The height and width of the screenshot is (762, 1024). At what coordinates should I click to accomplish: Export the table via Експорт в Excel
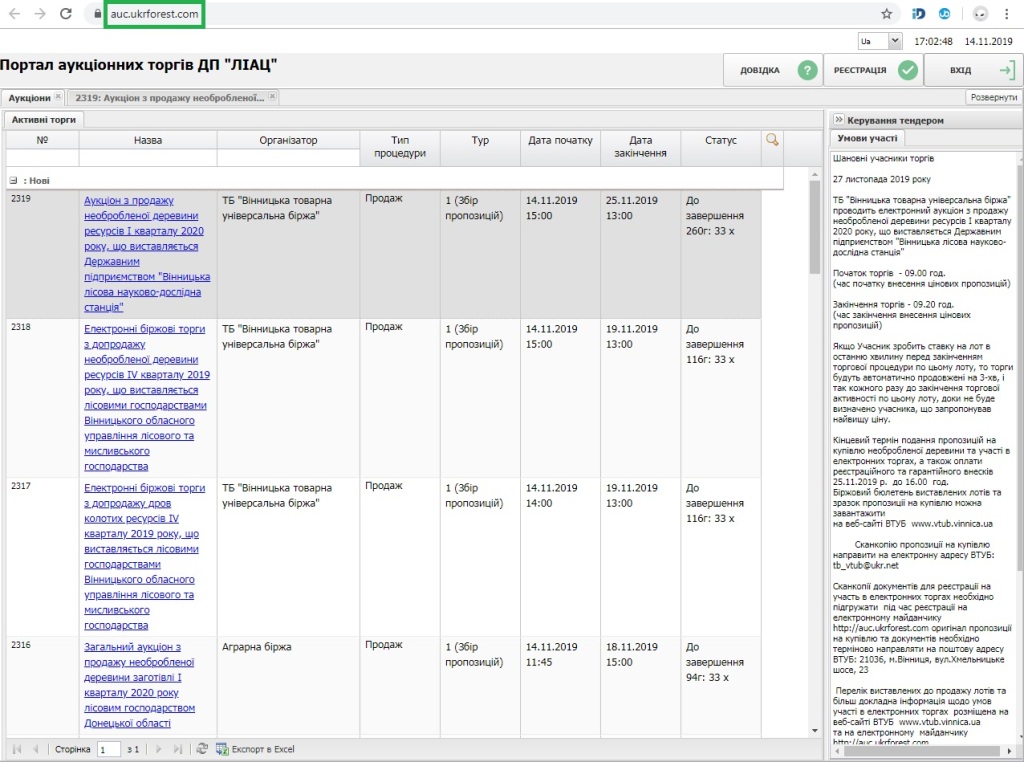tap(255, 749)
